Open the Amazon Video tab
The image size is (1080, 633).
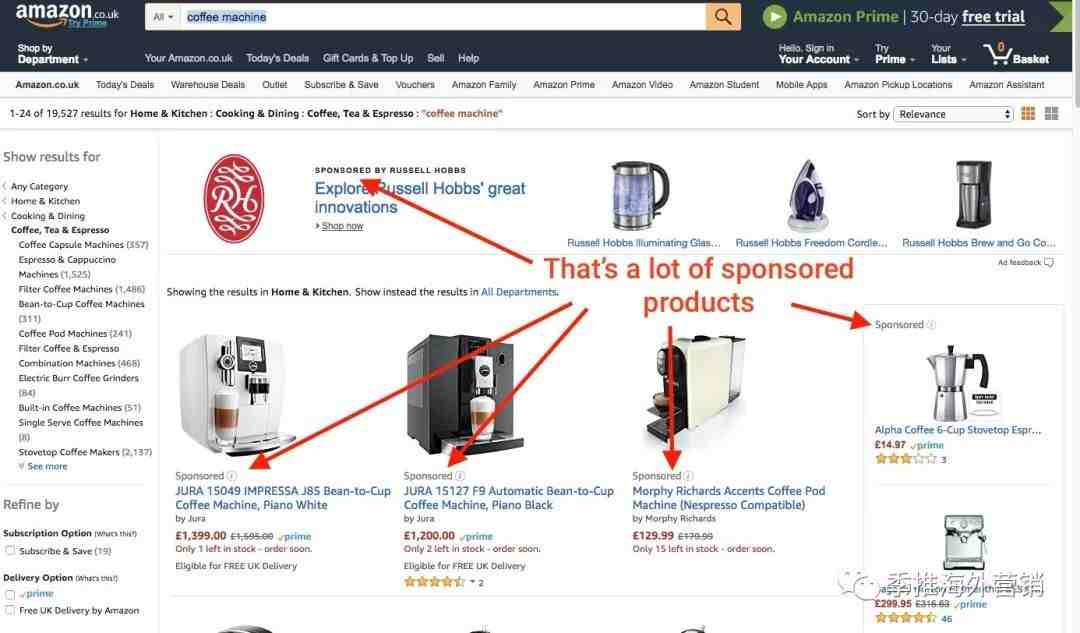click(x=642, y=85)
